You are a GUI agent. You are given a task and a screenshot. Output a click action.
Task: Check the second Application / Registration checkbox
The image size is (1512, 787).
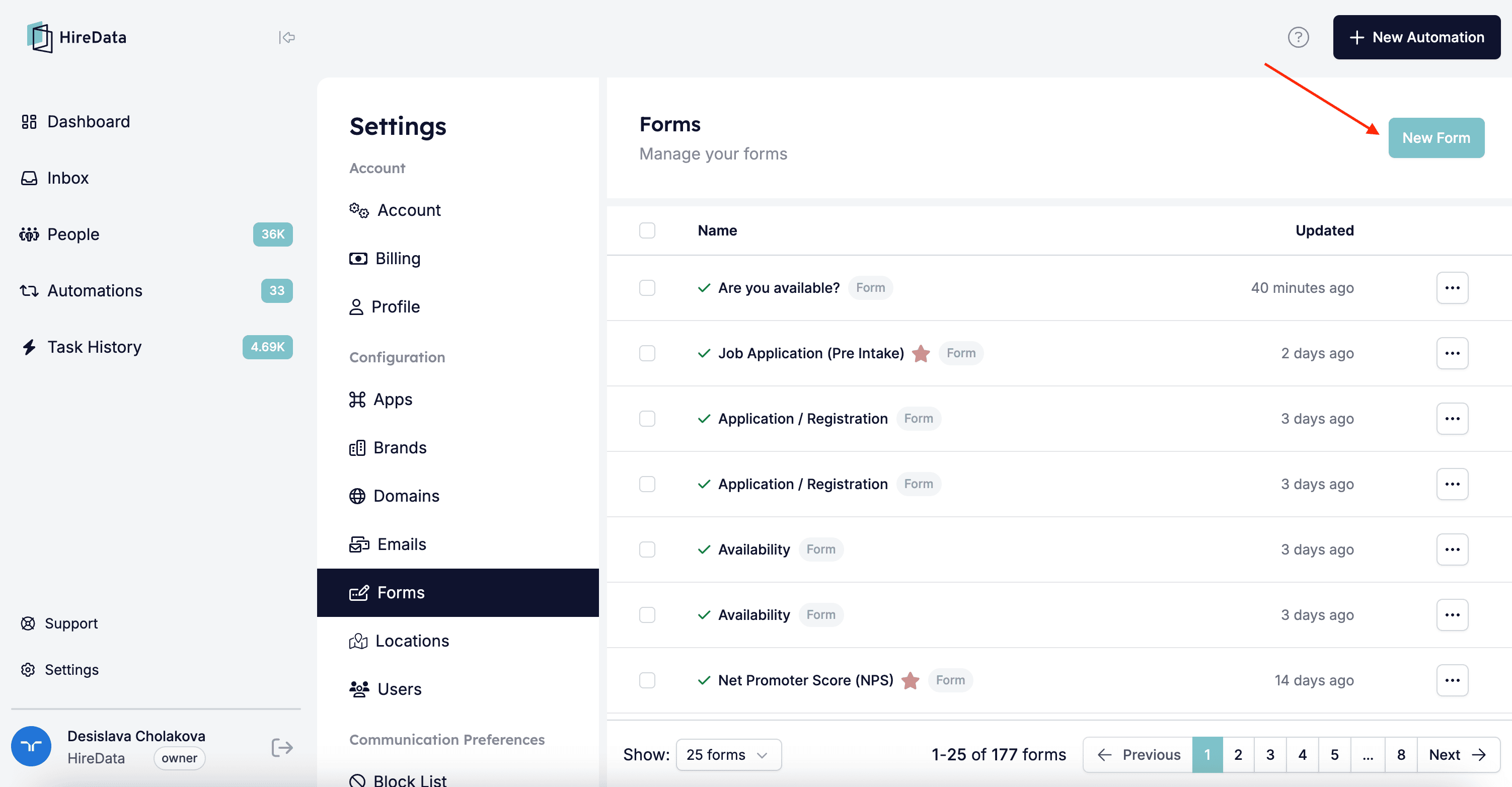point(647,484)
